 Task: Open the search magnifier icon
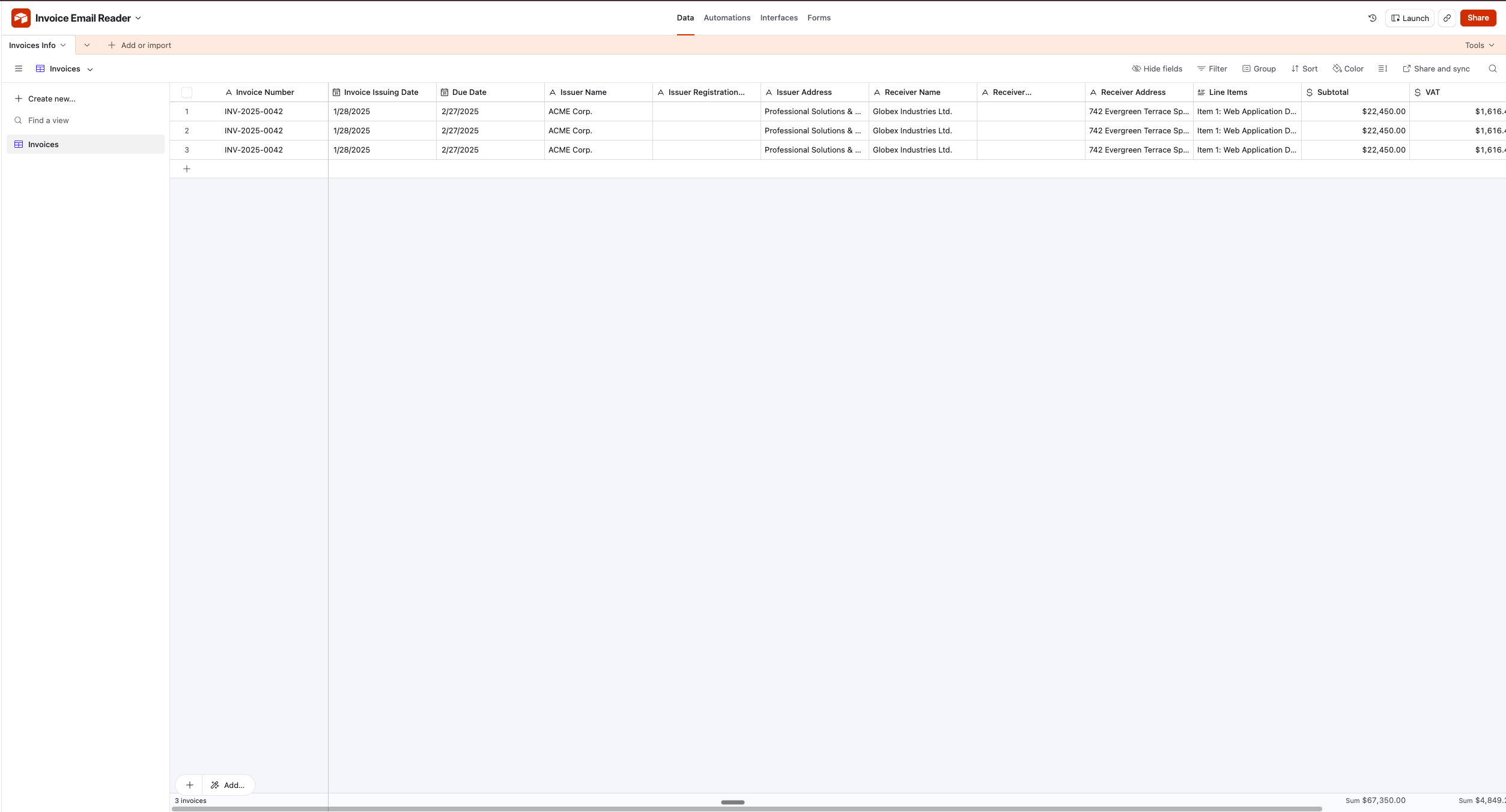[x=1492, y=69]
